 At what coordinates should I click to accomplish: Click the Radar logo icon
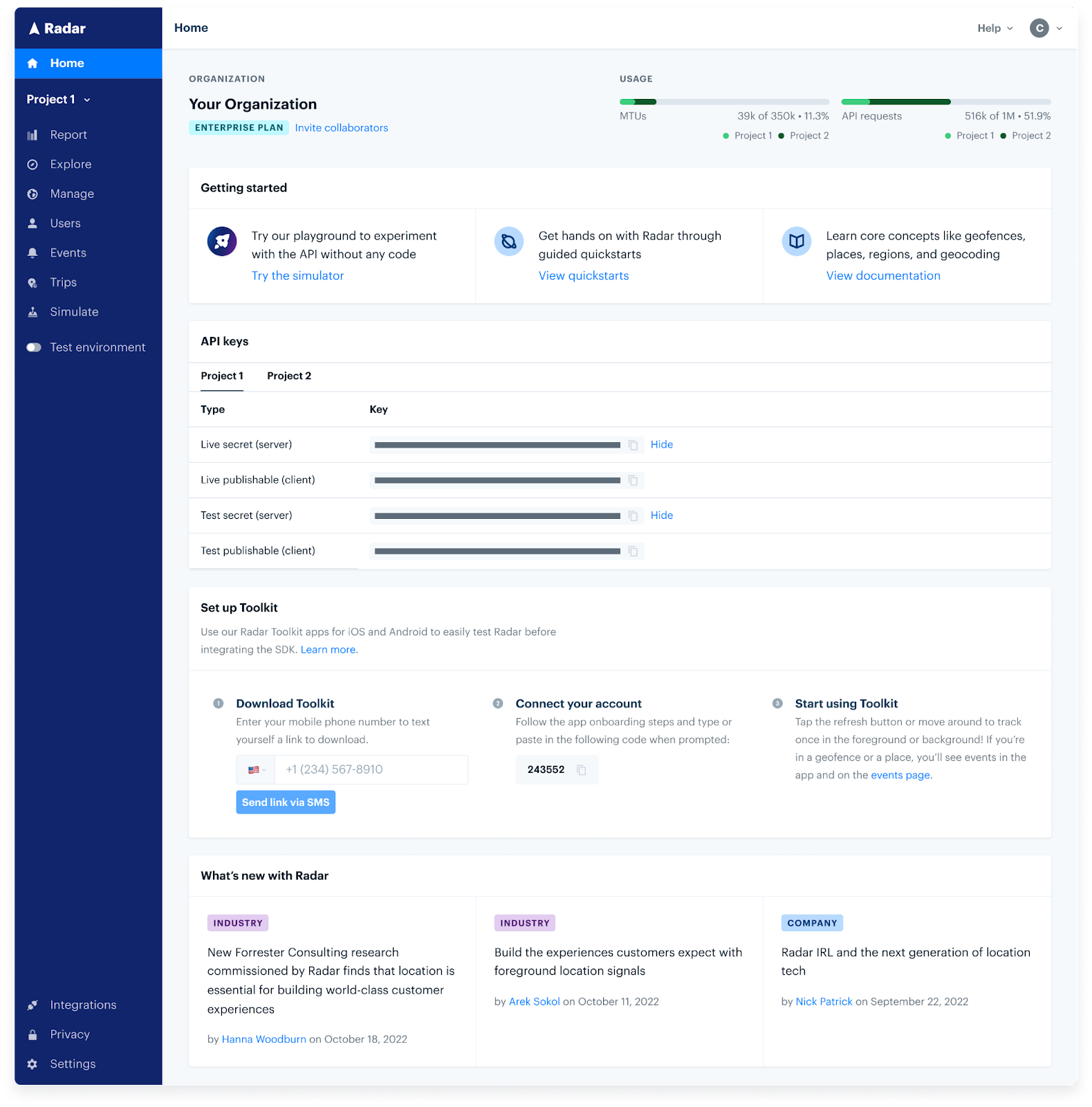[34, 28]
